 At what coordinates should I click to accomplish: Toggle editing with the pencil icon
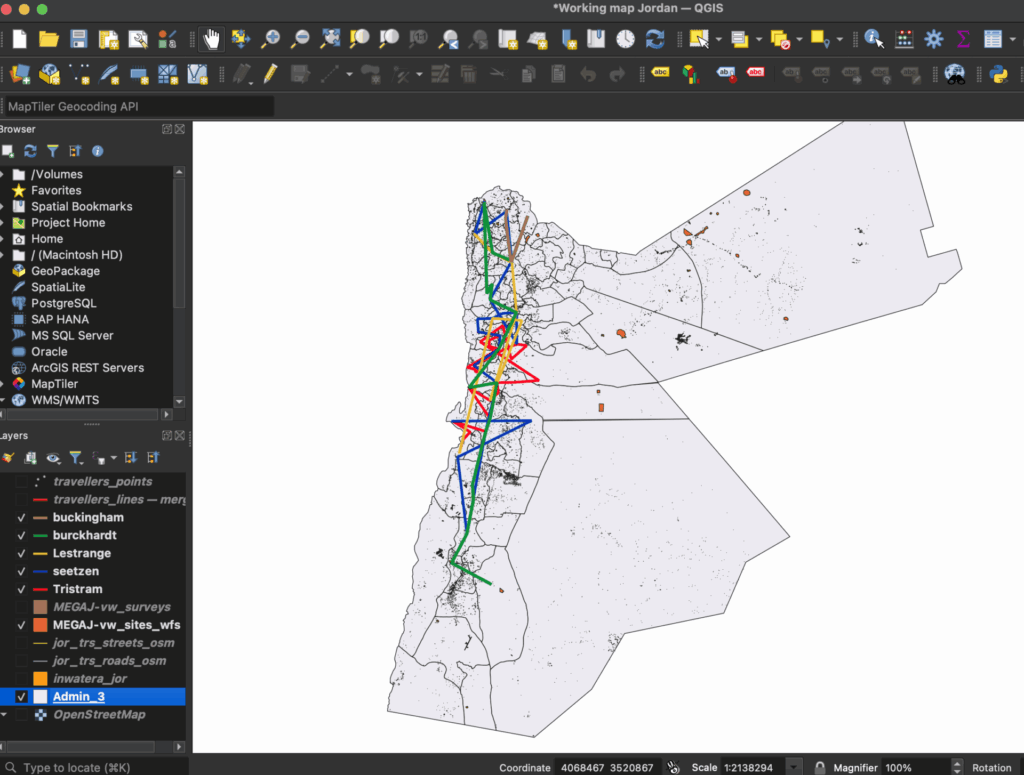tap(270, 74)
